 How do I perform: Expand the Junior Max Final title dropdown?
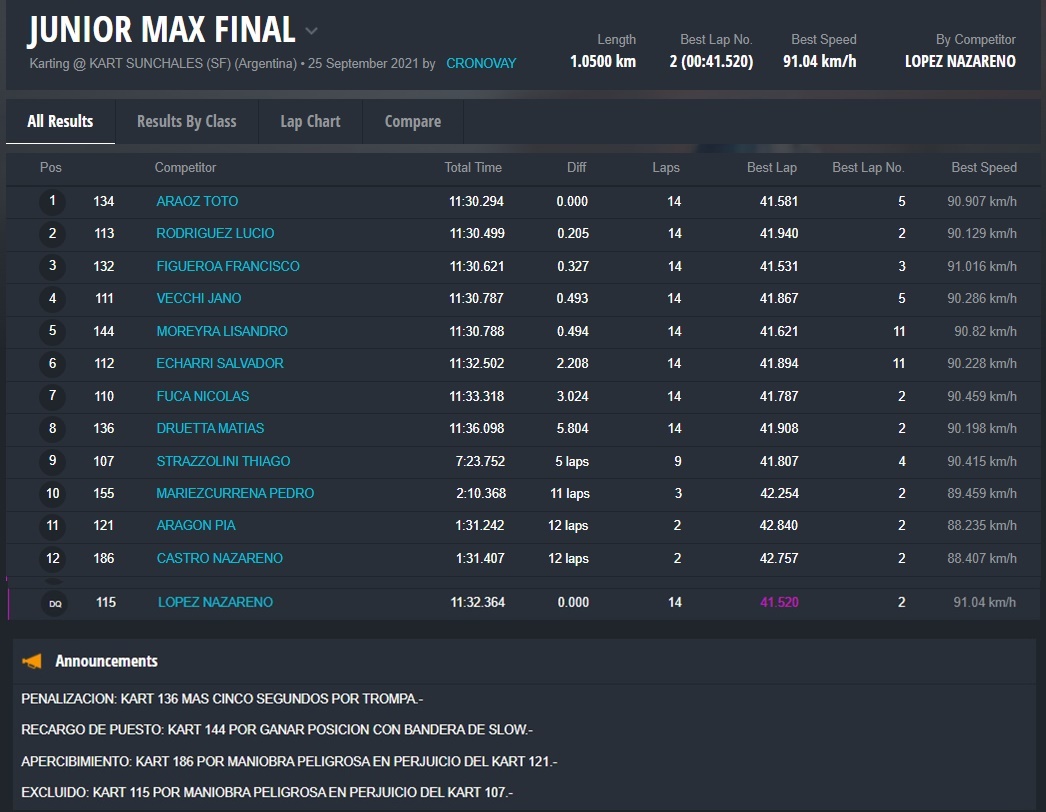click(312, 31)
